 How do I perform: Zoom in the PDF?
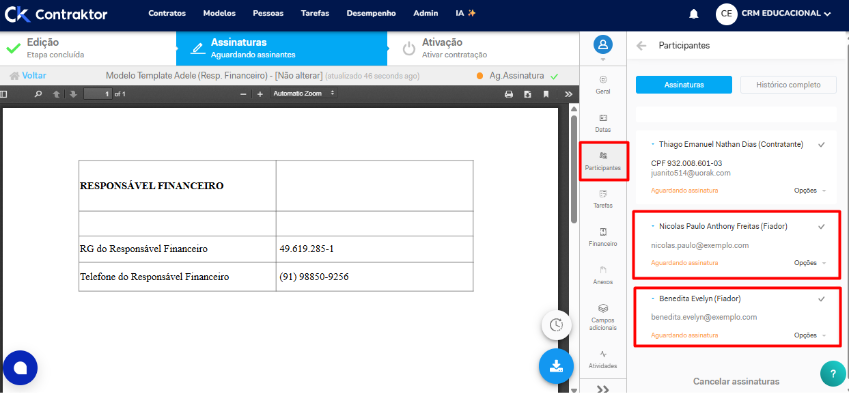click(x=260, y=94)
